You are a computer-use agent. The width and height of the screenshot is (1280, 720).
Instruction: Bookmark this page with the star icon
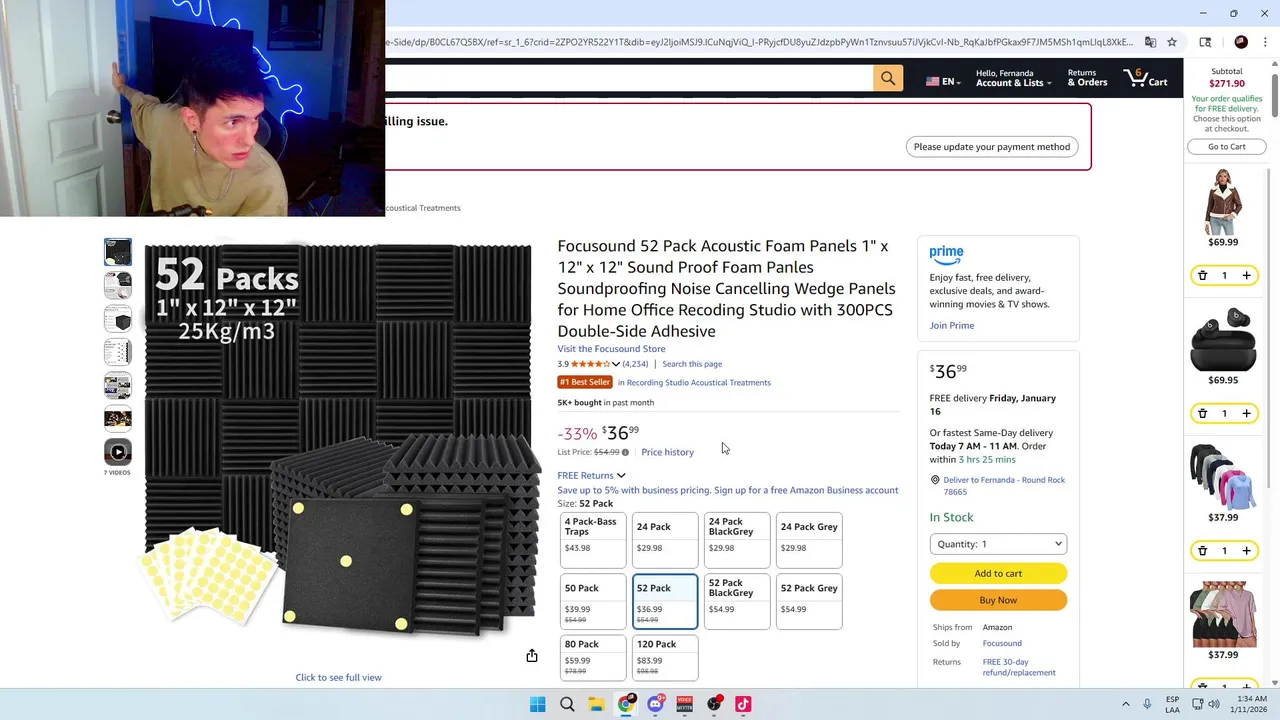(1172, 42)
